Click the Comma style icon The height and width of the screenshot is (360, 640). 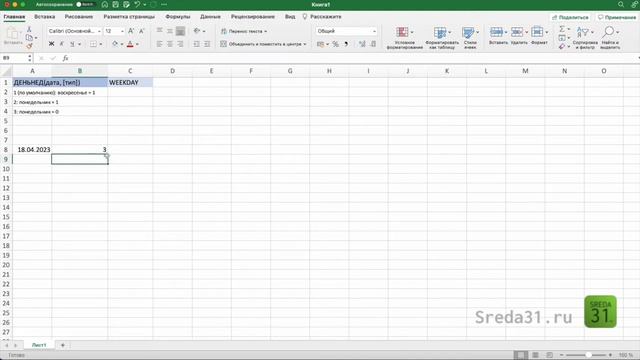pyautogui.click(x=346, y=44)
